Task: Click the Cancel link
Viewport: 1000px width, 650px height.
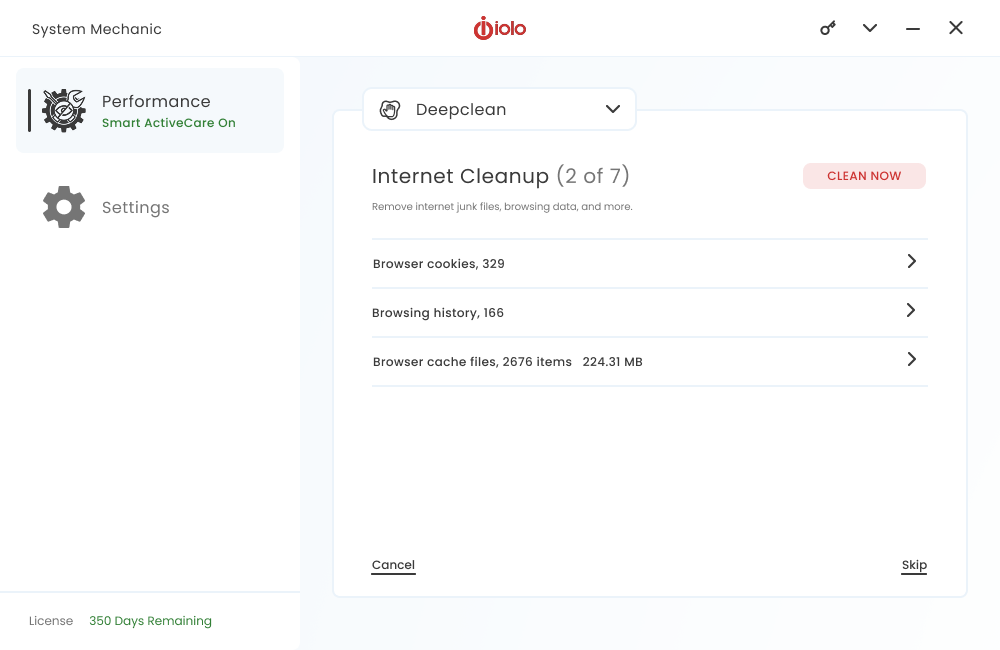Action: click(x=393, y=565)
